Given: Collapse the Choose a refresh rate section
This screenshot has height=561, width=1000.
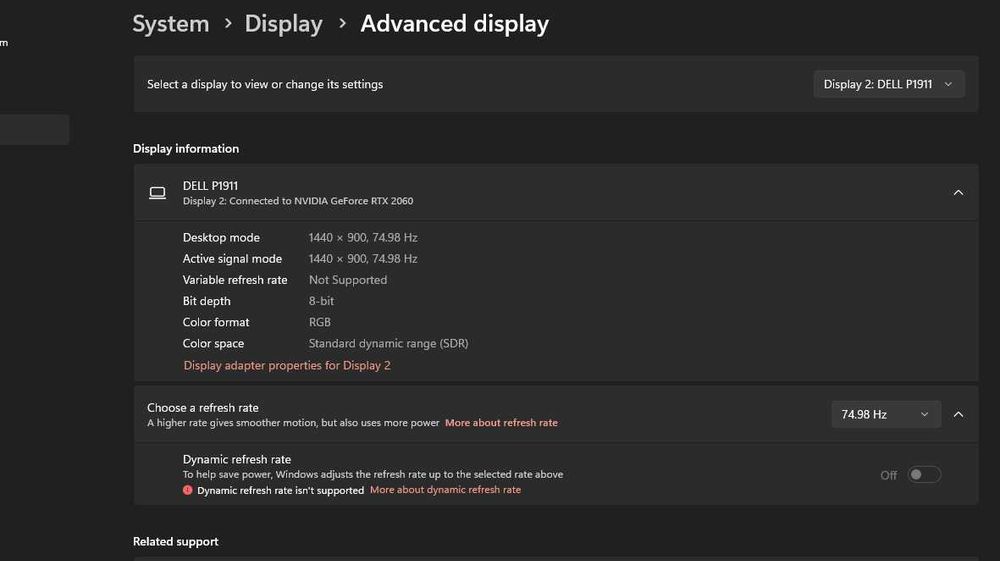Looking at the screenshot, I should [x=958, y=414].
